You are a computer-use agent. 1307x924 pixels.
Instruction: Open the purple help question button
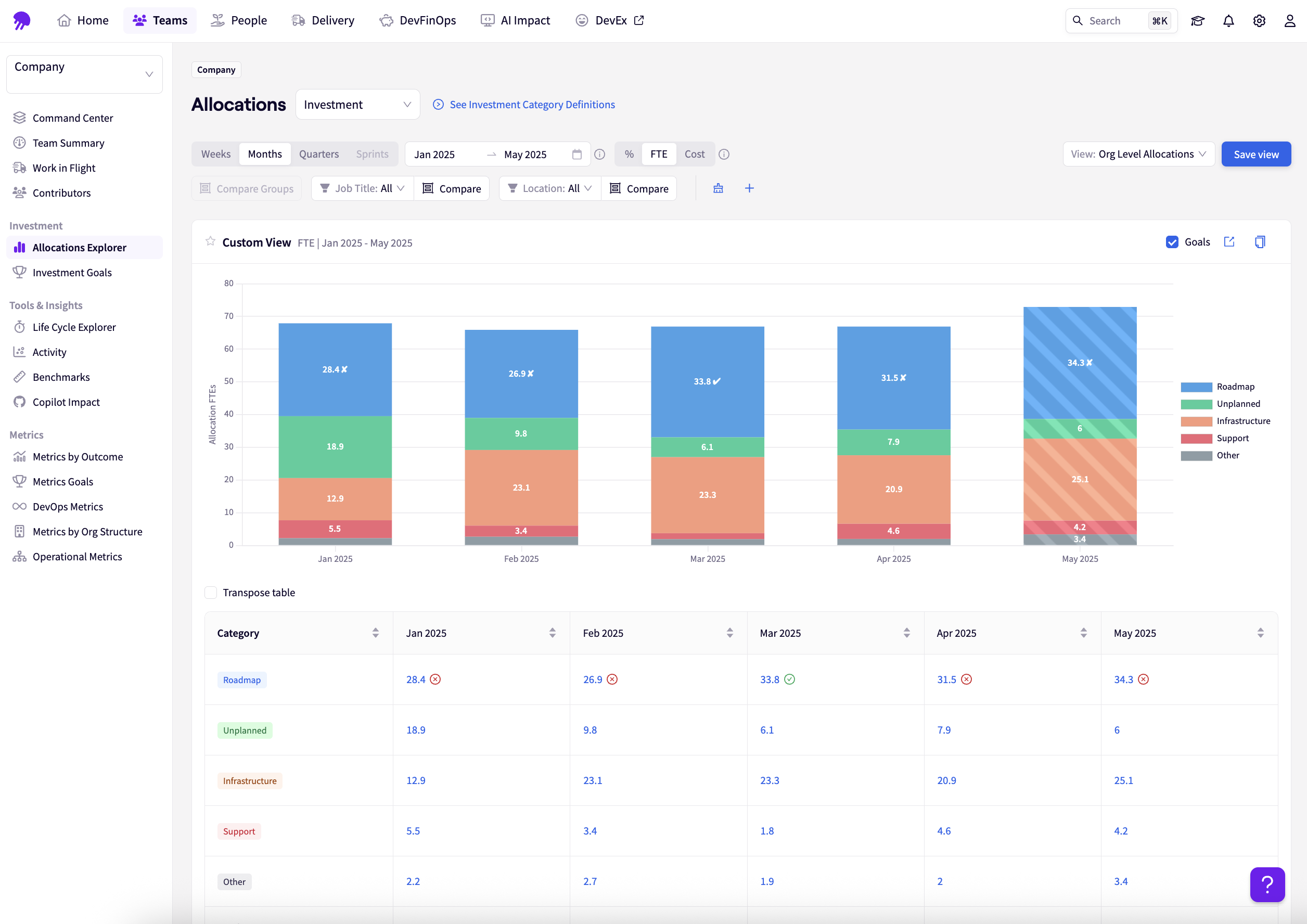pyautogui.click(x=1267, y=884)
